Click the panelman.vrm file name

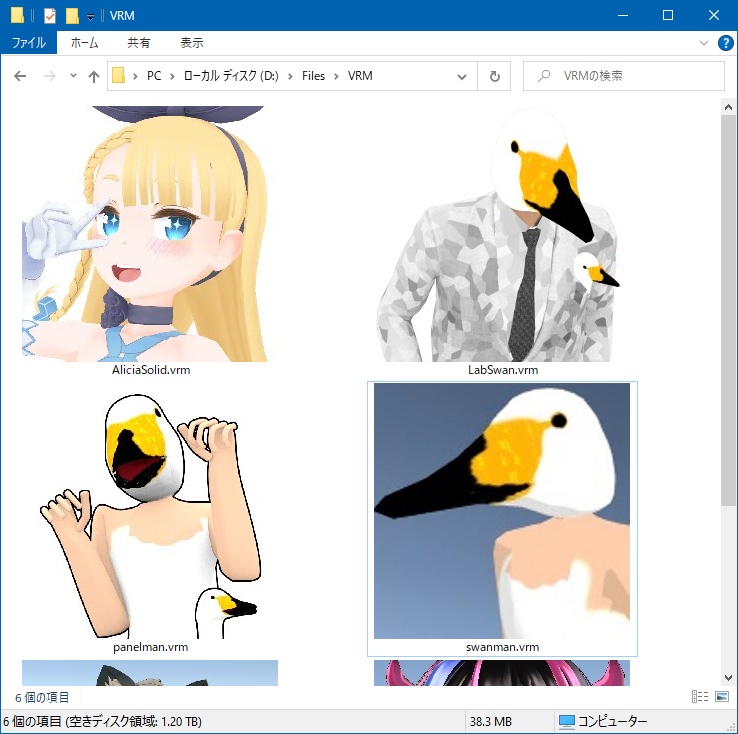click(x=151, y=647)
